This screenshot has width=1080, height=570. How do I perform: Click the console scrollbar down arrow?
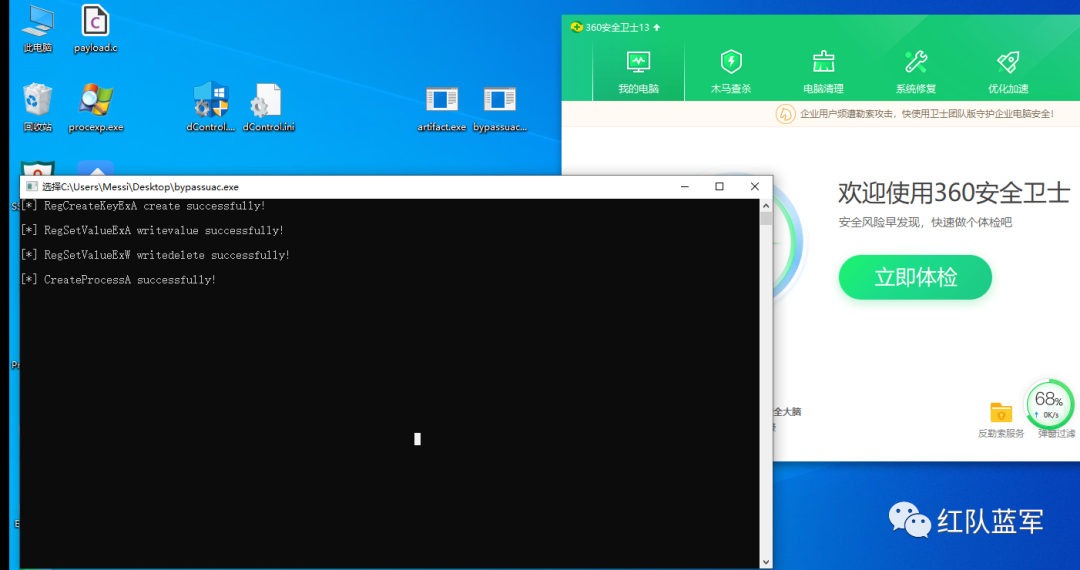[x=765, y=562]
